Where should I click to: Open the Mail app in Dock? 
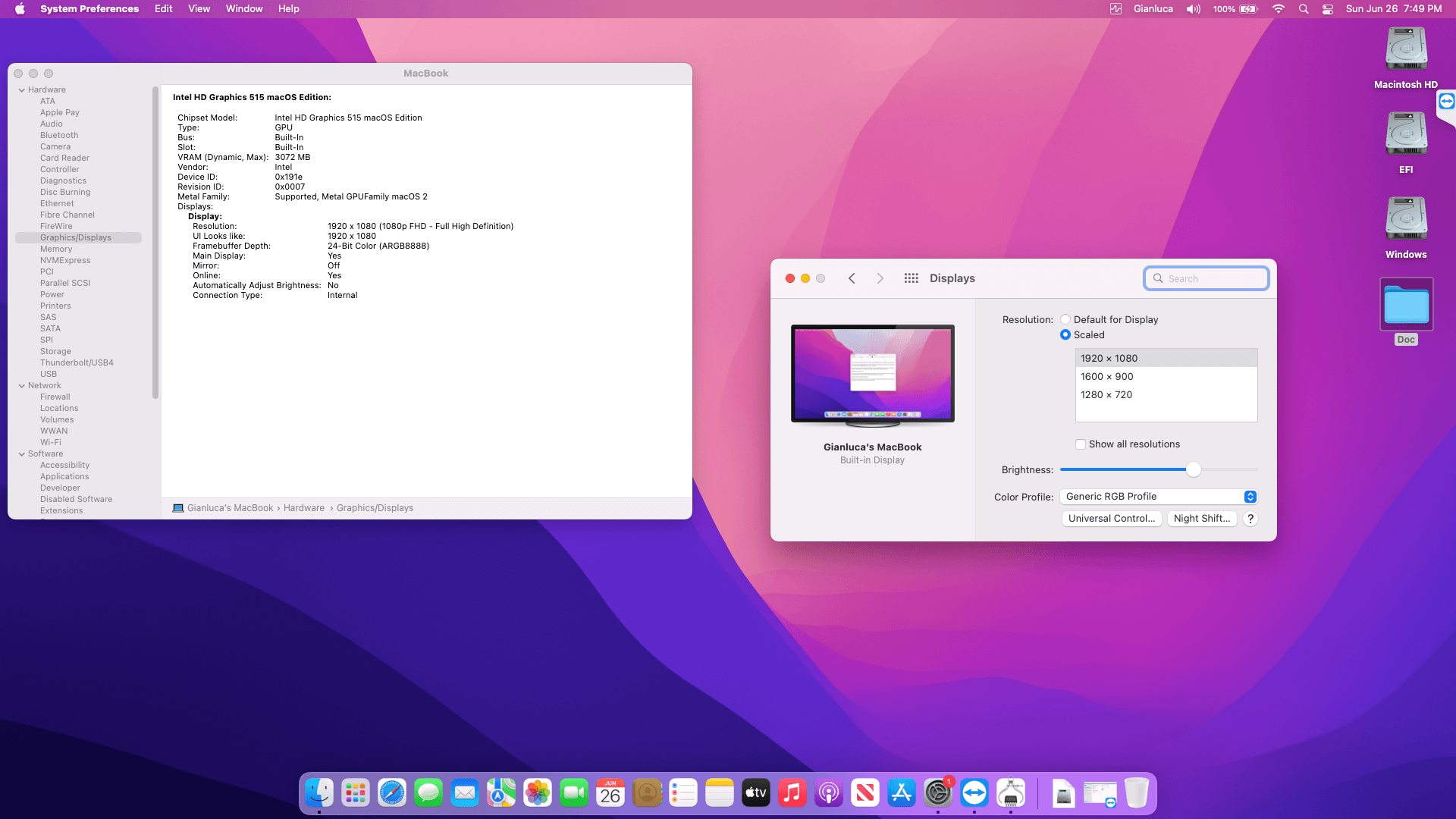[x=465, y=793]
